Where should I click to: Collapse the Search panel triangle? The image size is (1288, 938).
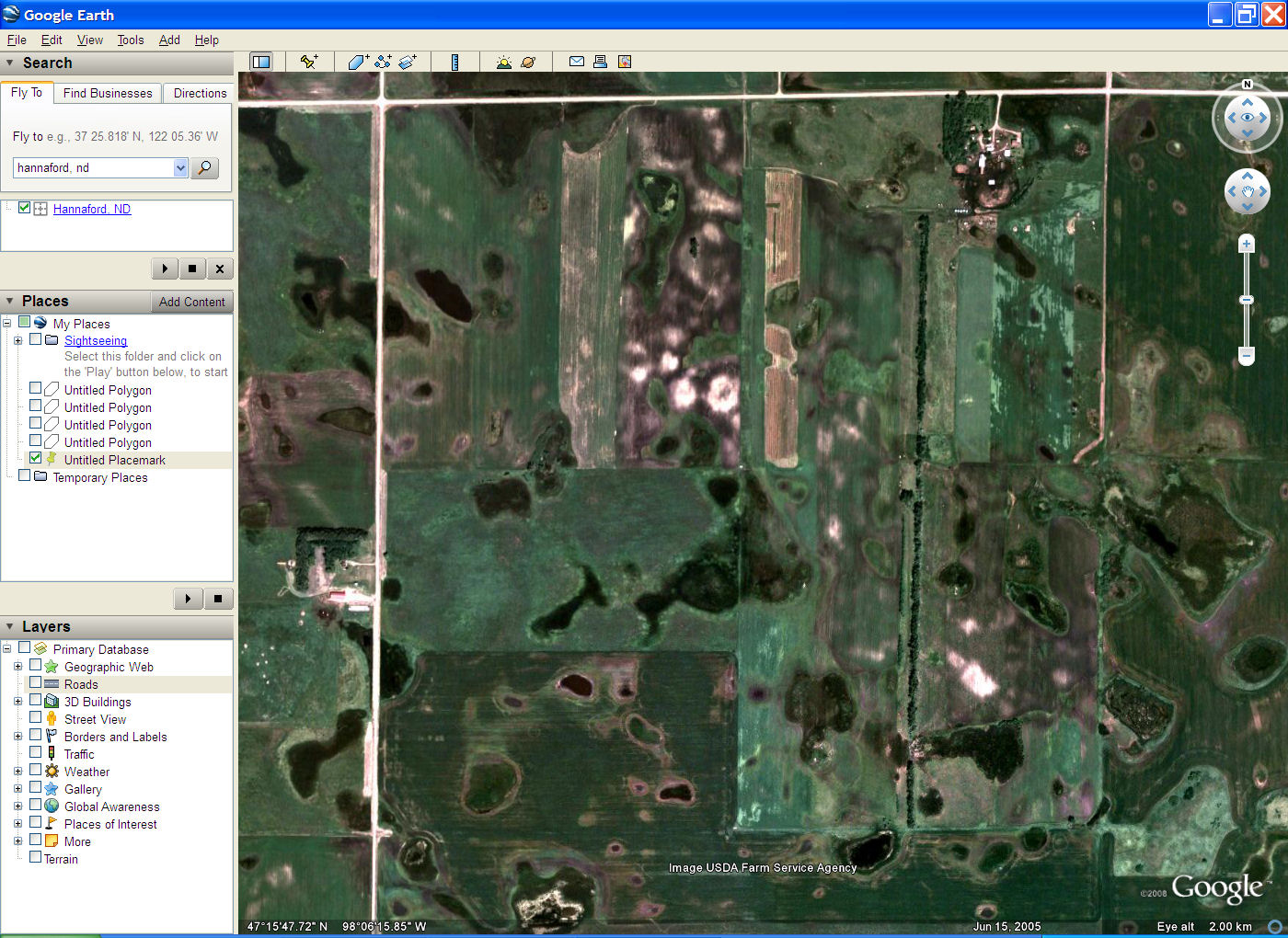(10, 63)
